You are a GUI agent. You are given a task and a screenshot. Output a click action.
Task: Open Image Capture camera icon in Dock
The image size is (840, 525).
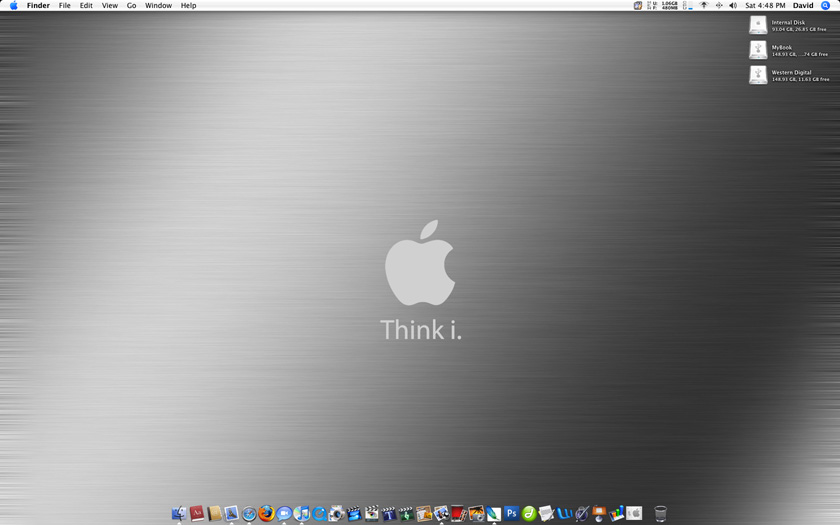[336, 514]
